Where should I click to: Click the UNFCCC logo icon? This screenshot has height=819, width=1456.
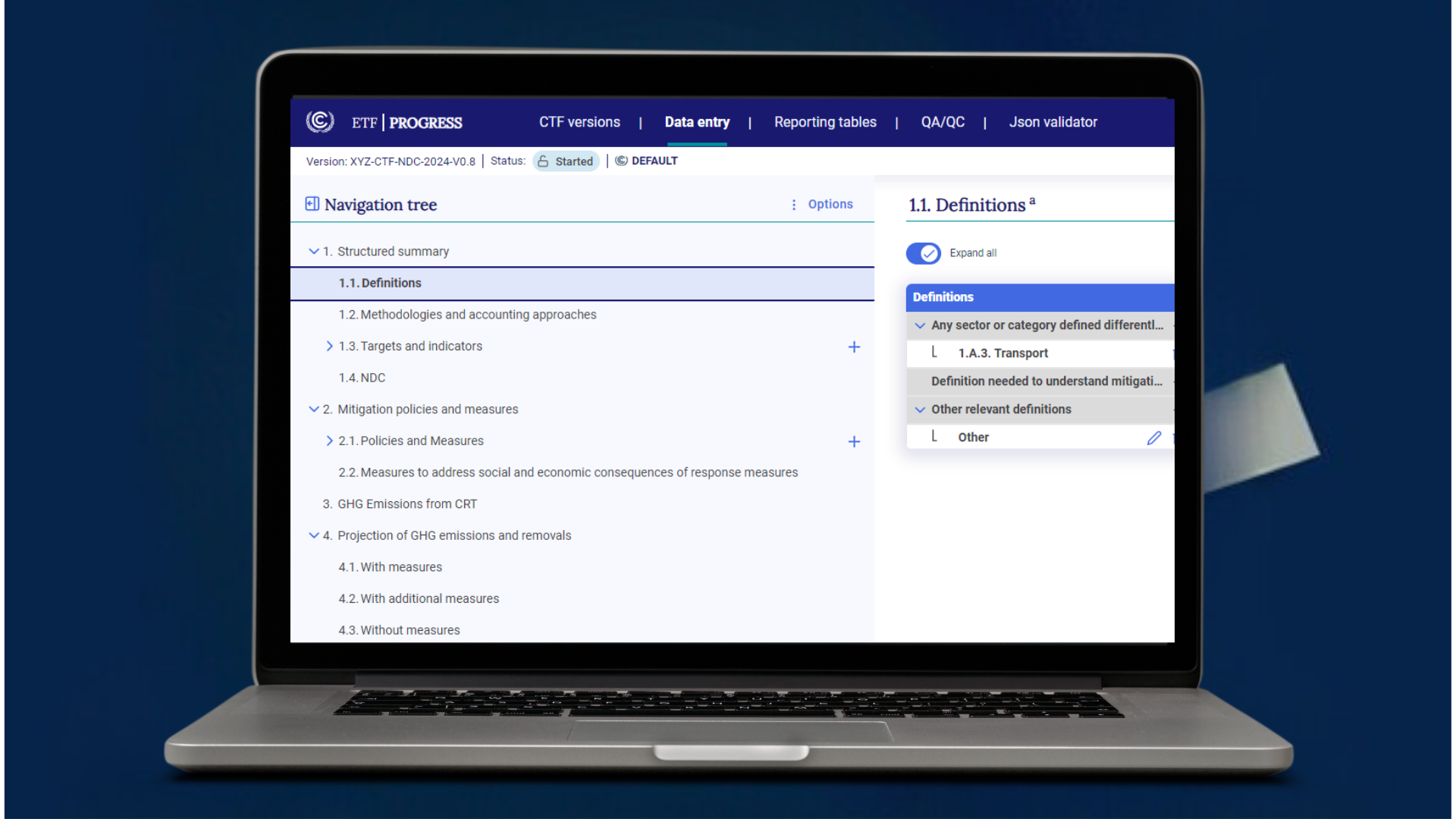click(320, 121)
